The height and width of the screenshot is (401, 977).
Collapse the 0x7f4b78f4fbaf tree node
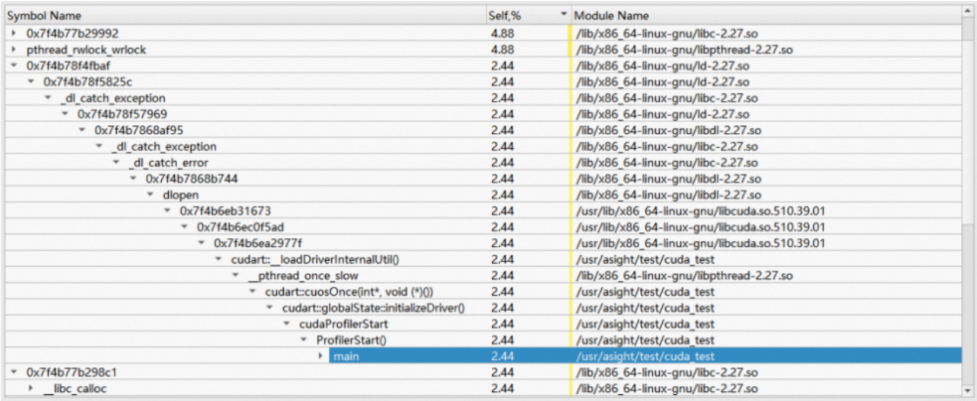click(14, 66)
